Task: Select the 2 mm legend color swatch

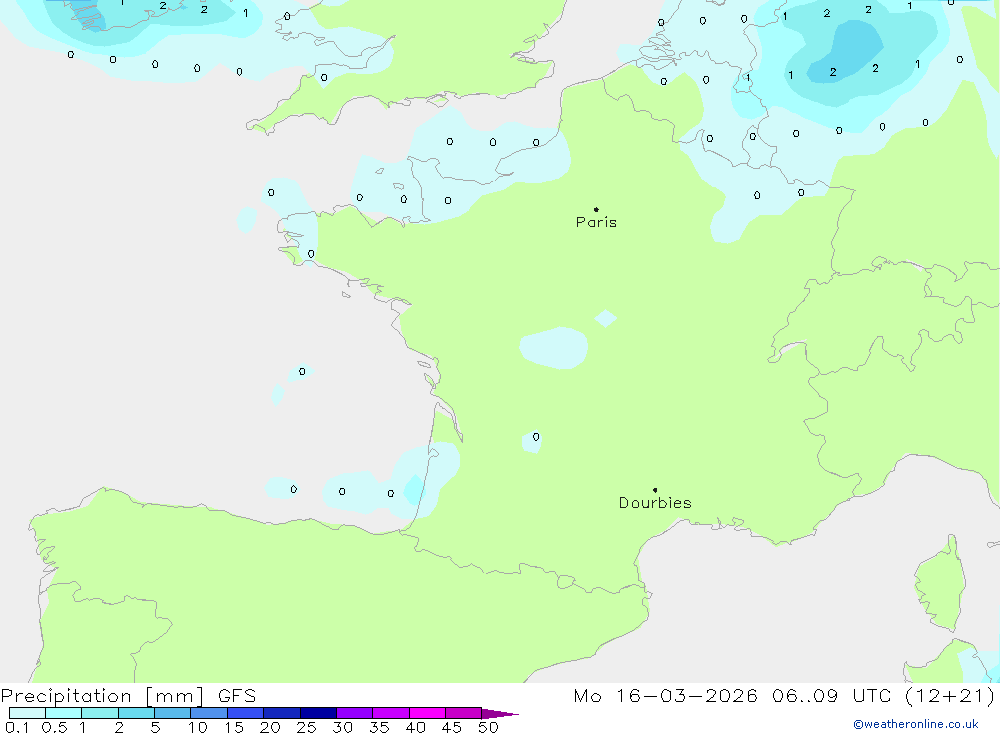Action: pos(136,713)
